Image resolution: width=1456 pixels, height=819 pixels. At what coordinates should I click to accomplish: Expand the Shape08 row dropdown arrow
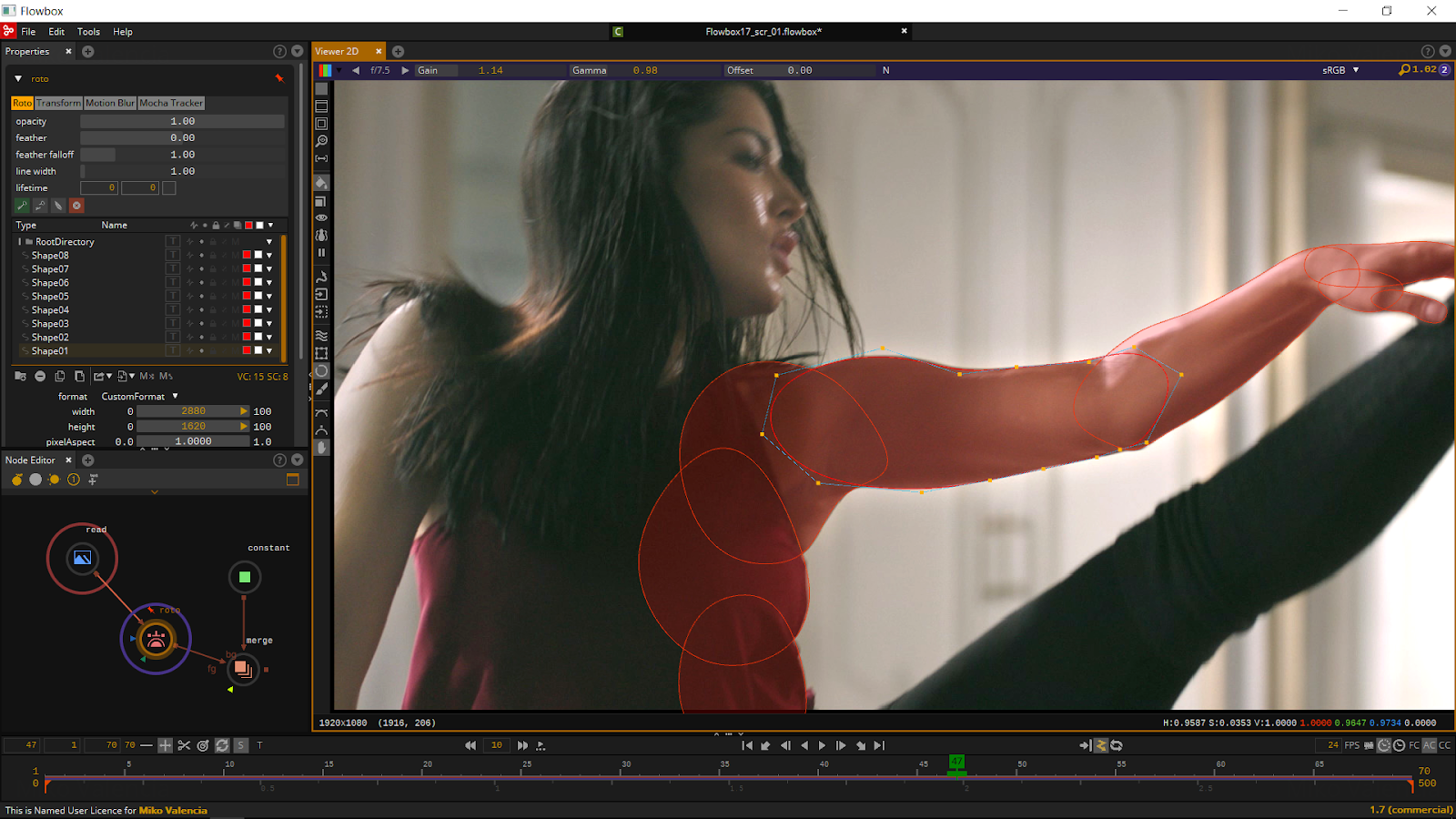click(268, 255)
